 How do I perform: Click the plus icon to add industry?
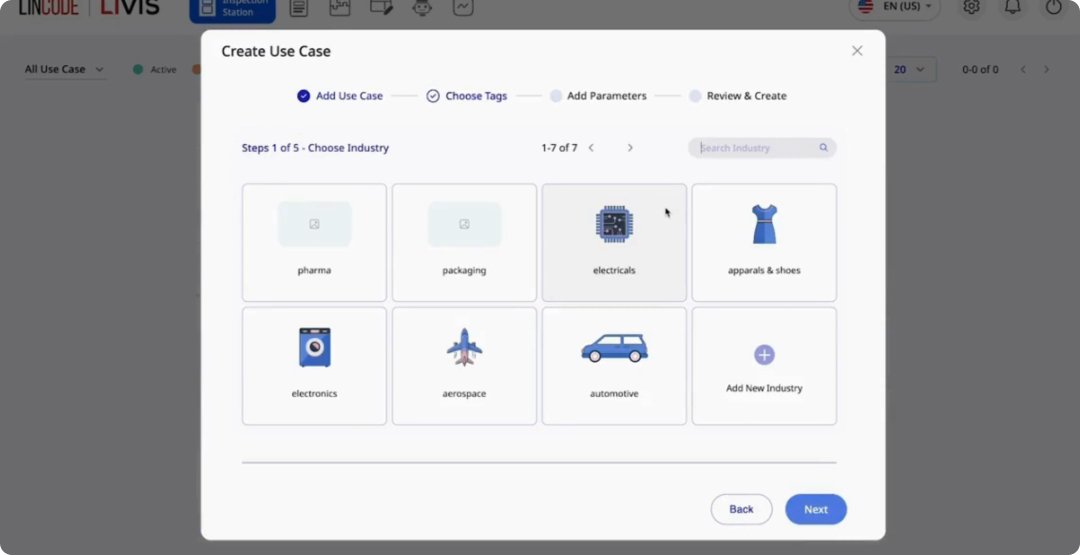click(764, 355)
